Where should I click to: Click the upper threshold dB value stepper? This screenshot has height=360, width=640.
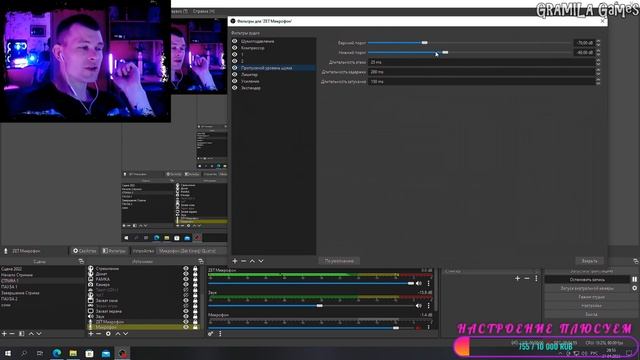(598, 42)
